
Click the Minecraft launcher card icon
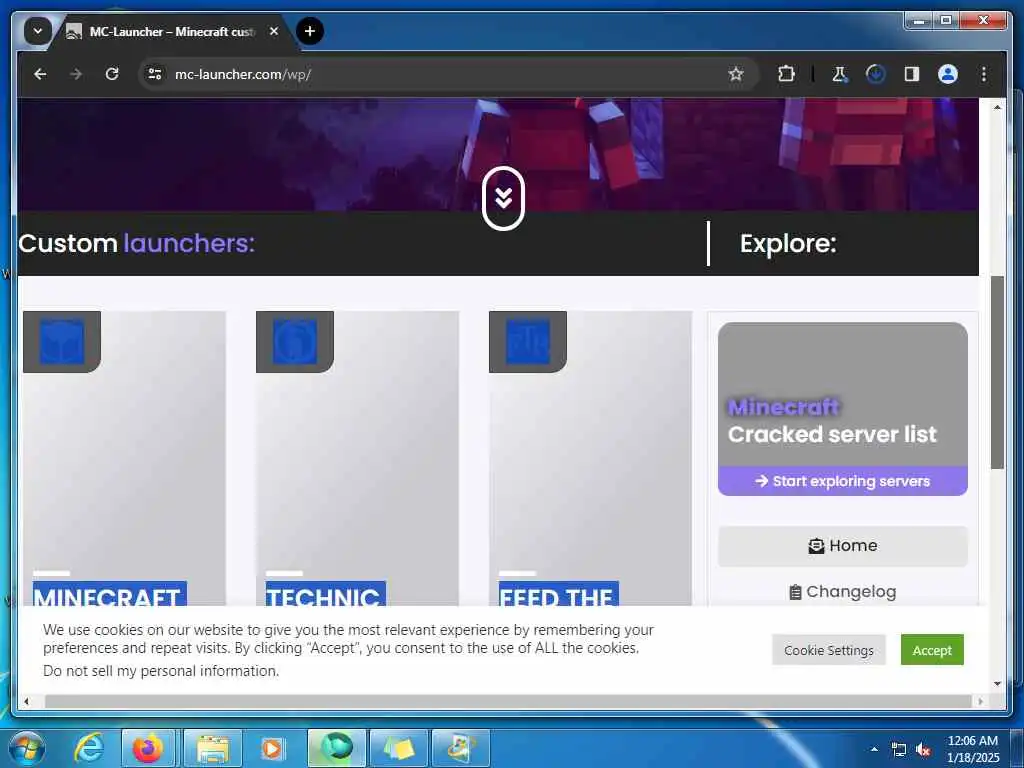click(x=62, y=342)
